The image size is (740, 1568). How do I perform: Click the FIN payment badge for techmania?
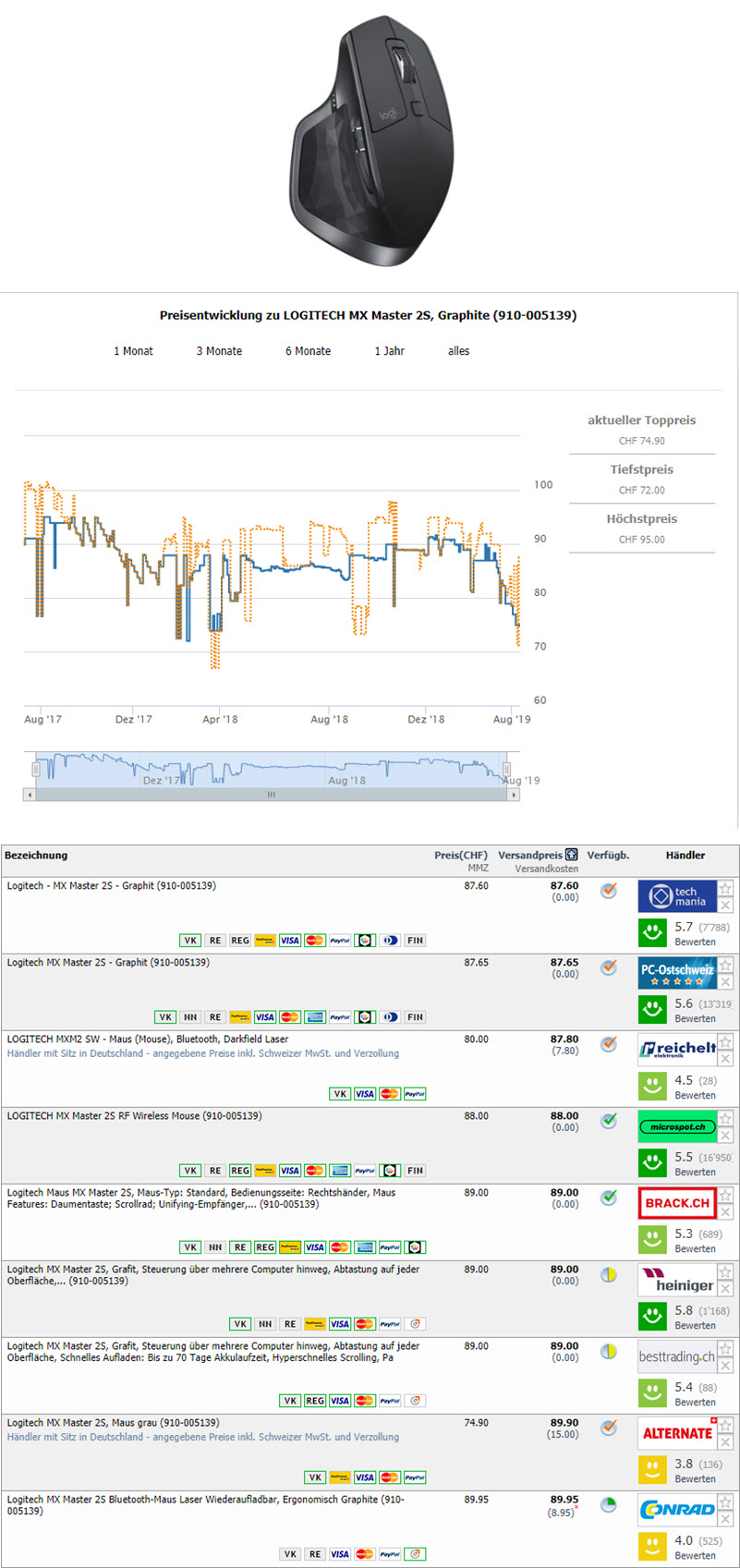pyautogui.click(x=415, y=941)
